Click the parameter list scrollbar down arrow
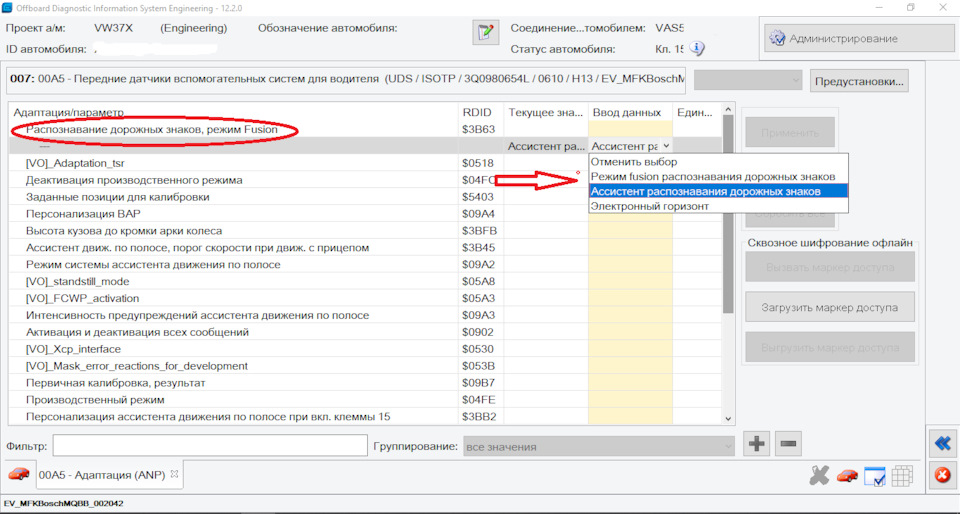The width and height of the screenshot is (960, 514). (x=728, y=419)
